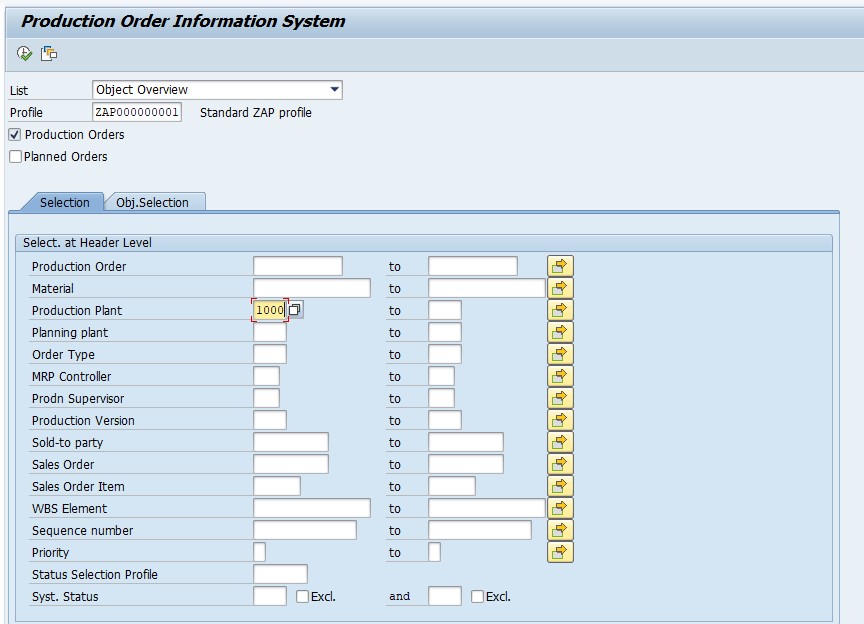Open multiple selection for WBS Element
864x624 pixels.
coord(560,508)
